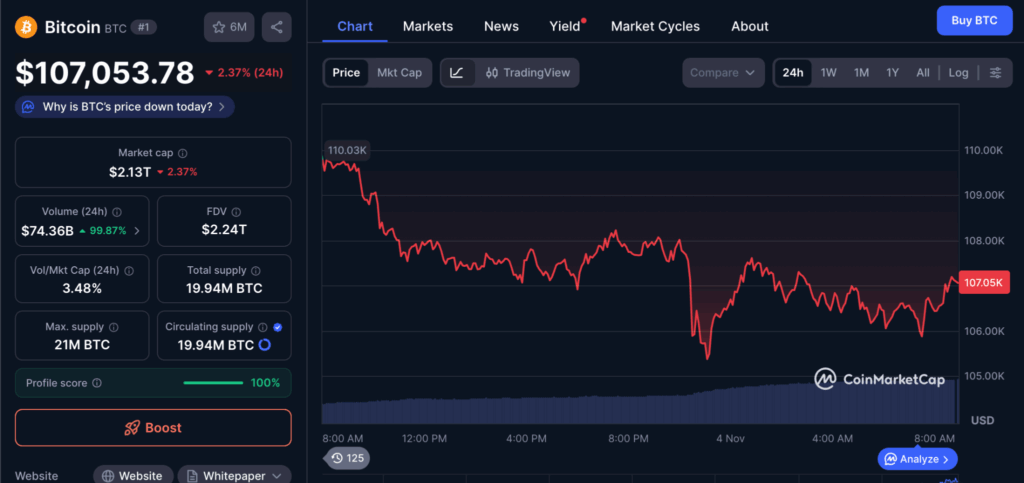Image resolution: width=1024 pixels, height=483 pixels.
Task: Expand the Whitepaper dropdown
Action: pos(233,476)
